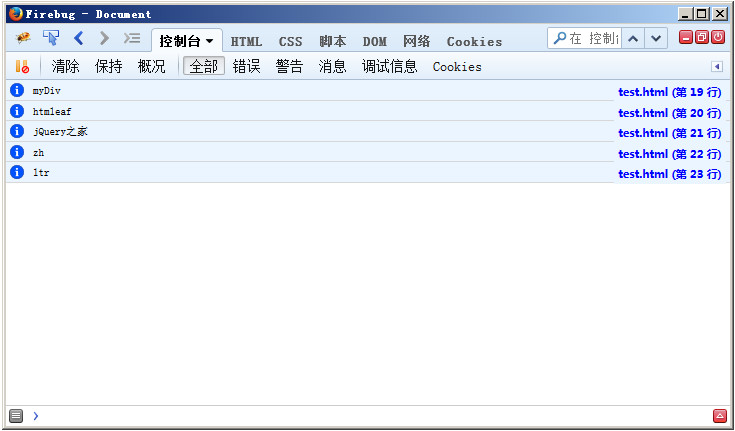Click the command history icon at bottom left
Image resolution: width=735 pixels, height=431 pixels.
(16, 416)
